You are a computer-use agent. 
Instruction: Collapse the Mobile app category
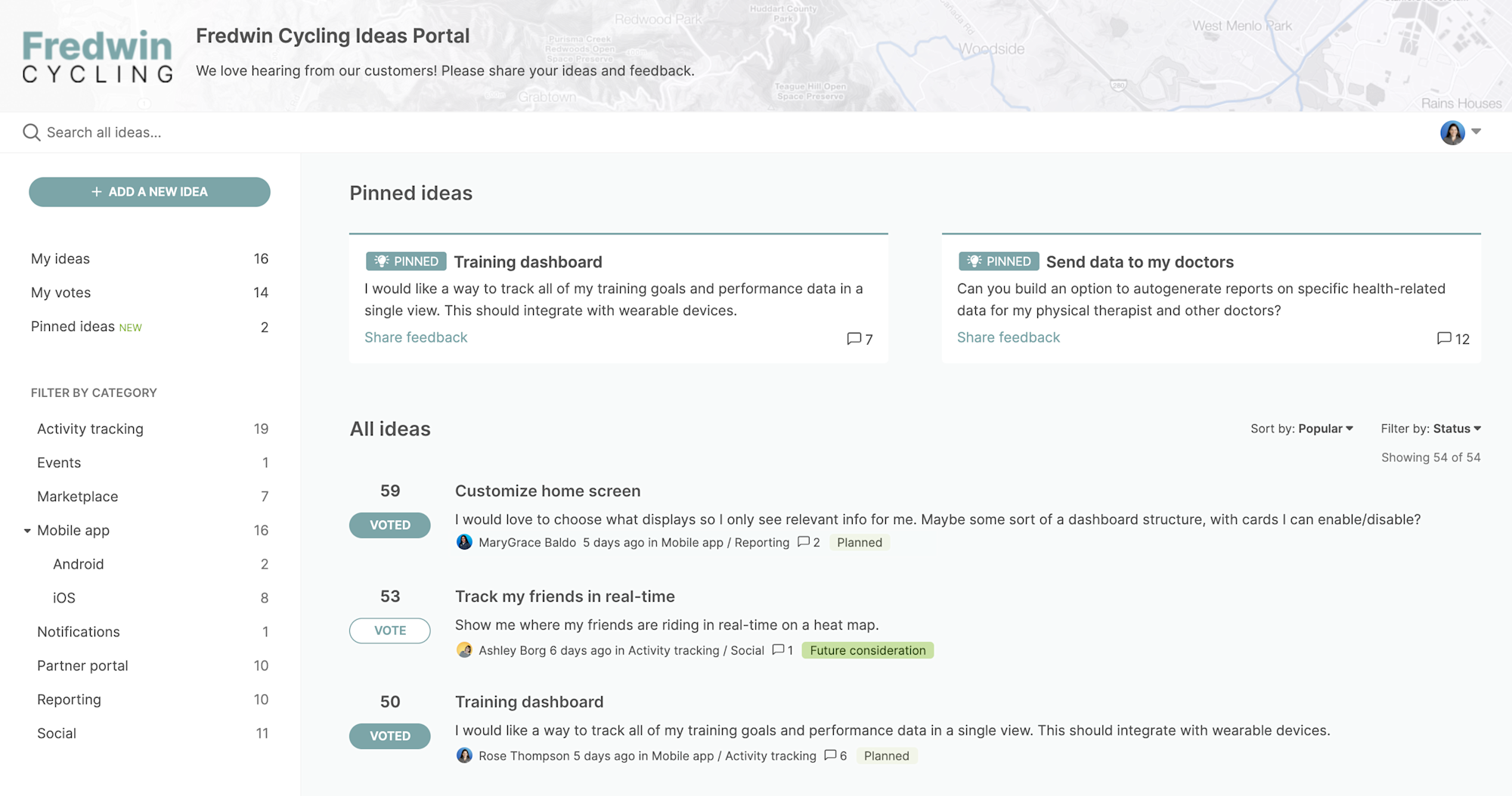[x=28, y=530]
